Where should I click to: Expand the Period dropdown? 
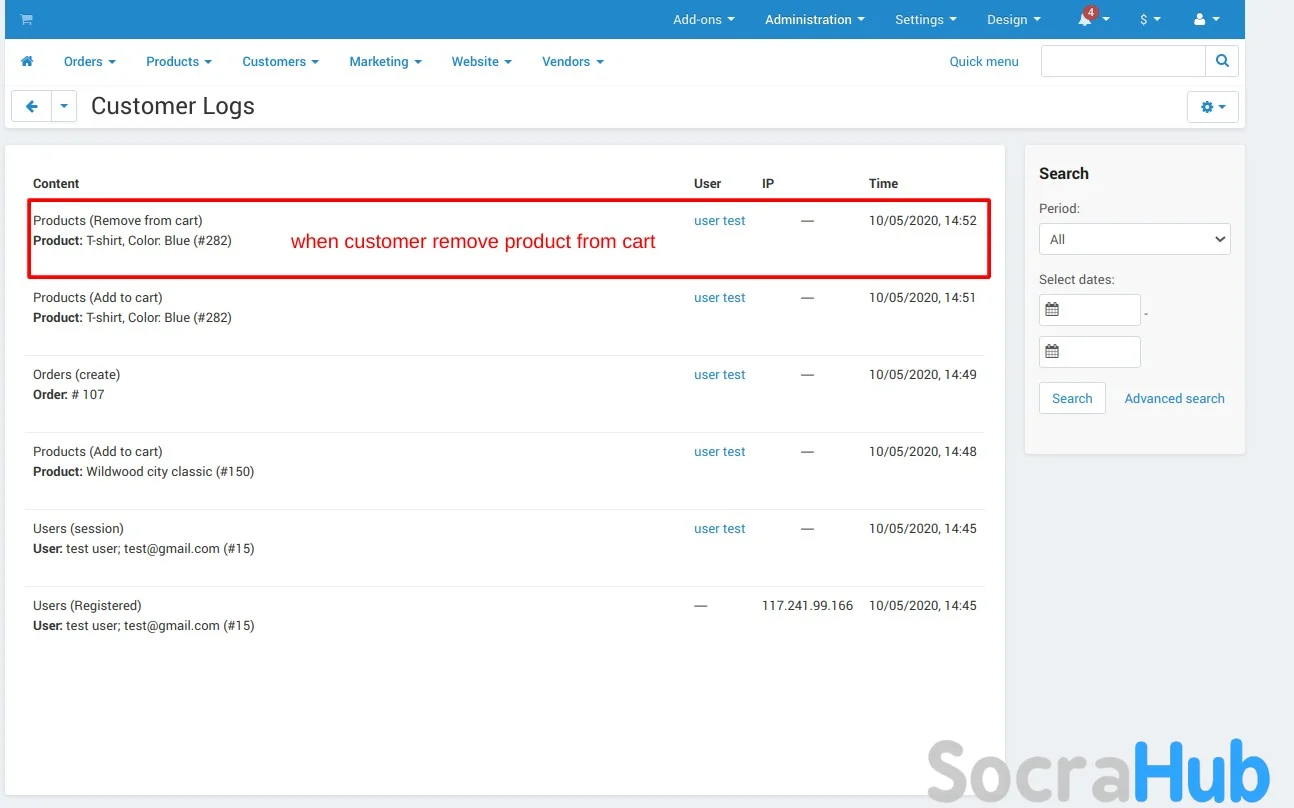(1134, 239)
